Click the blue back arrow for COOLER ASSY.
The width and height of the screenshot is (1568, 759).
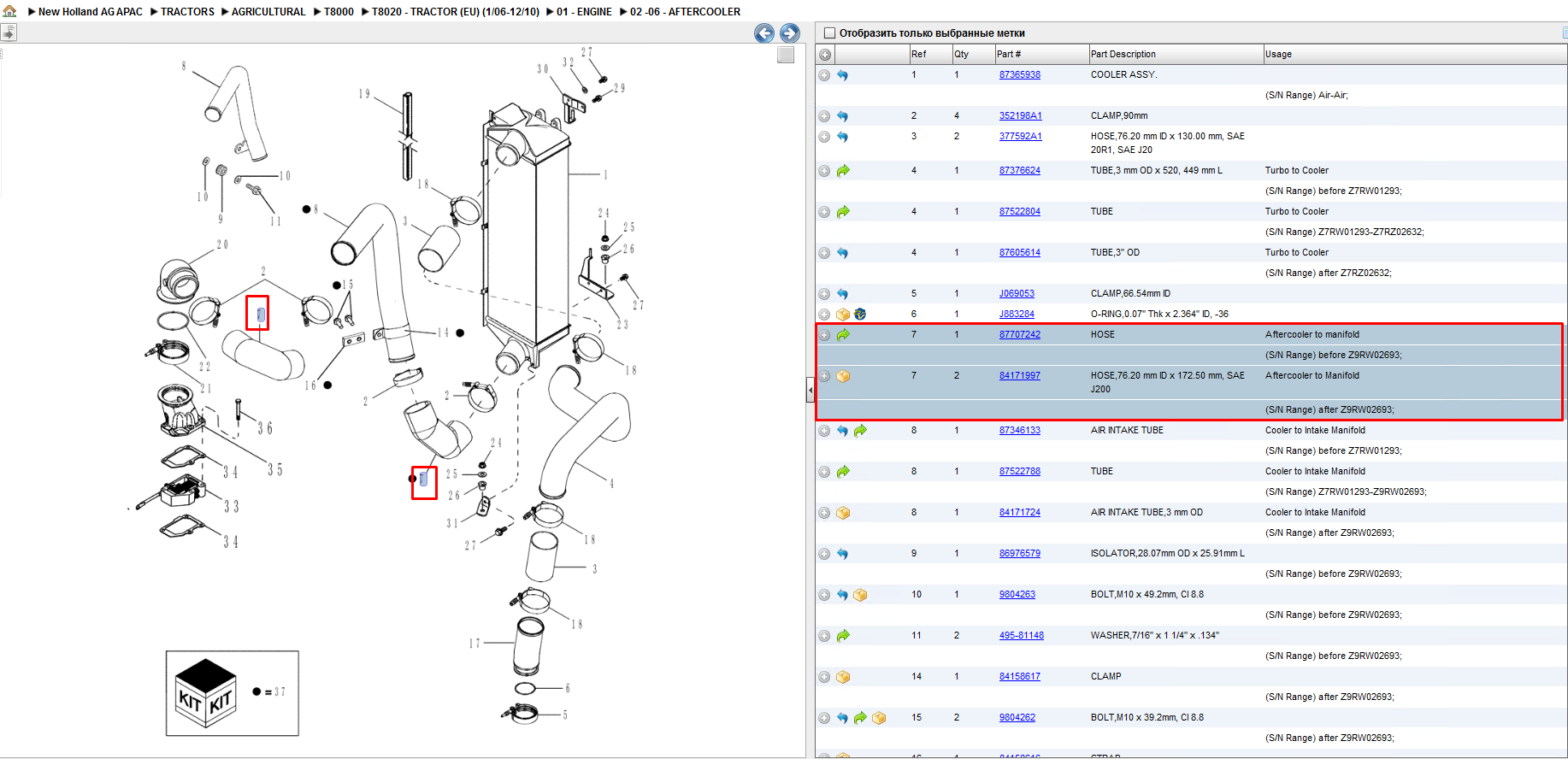pyautogui.click(x=843, y=75)
